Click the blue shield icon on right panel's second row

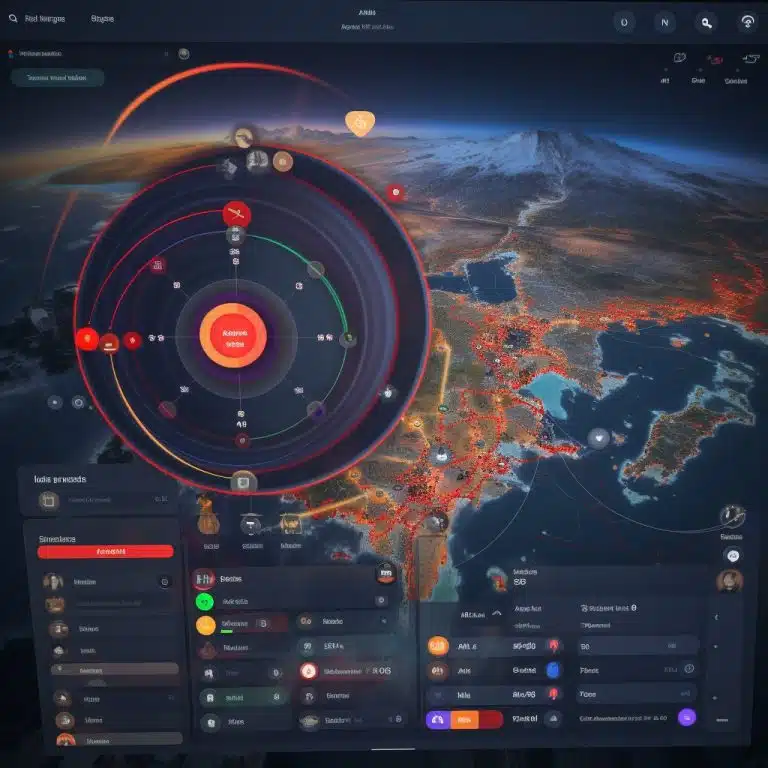553,670
